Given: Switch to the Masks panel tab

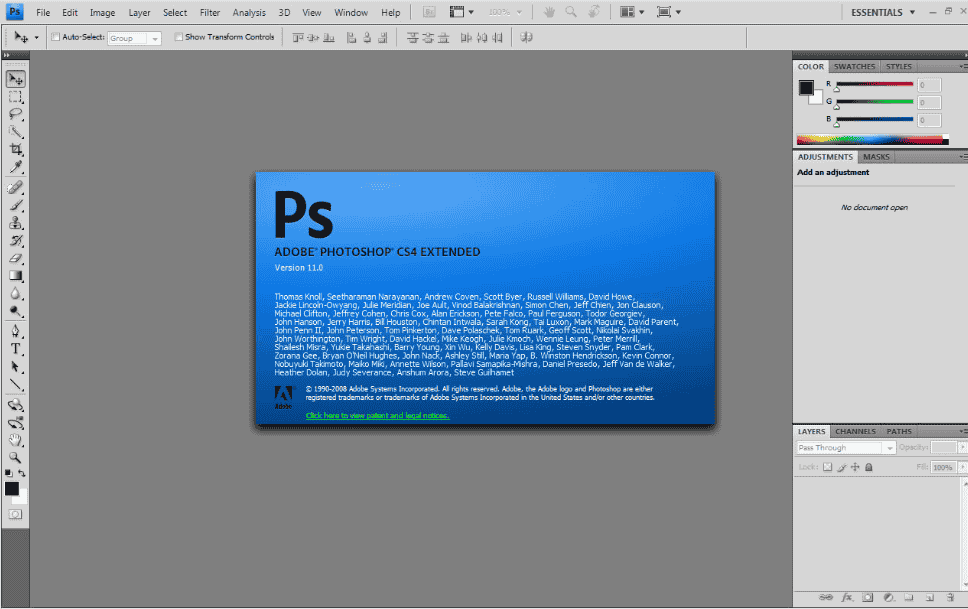Looking at the screenshot, I should click(876, 157).
